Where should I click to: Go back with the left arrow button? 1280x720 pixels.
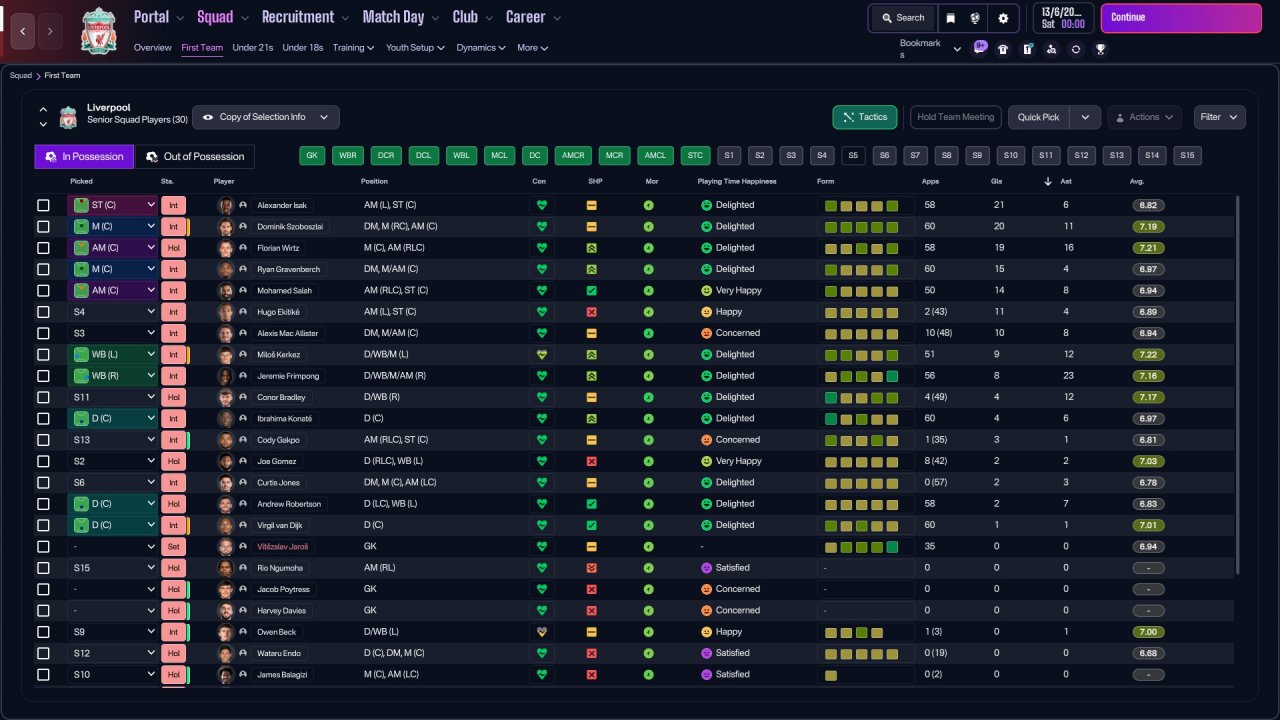pos(22,31)
